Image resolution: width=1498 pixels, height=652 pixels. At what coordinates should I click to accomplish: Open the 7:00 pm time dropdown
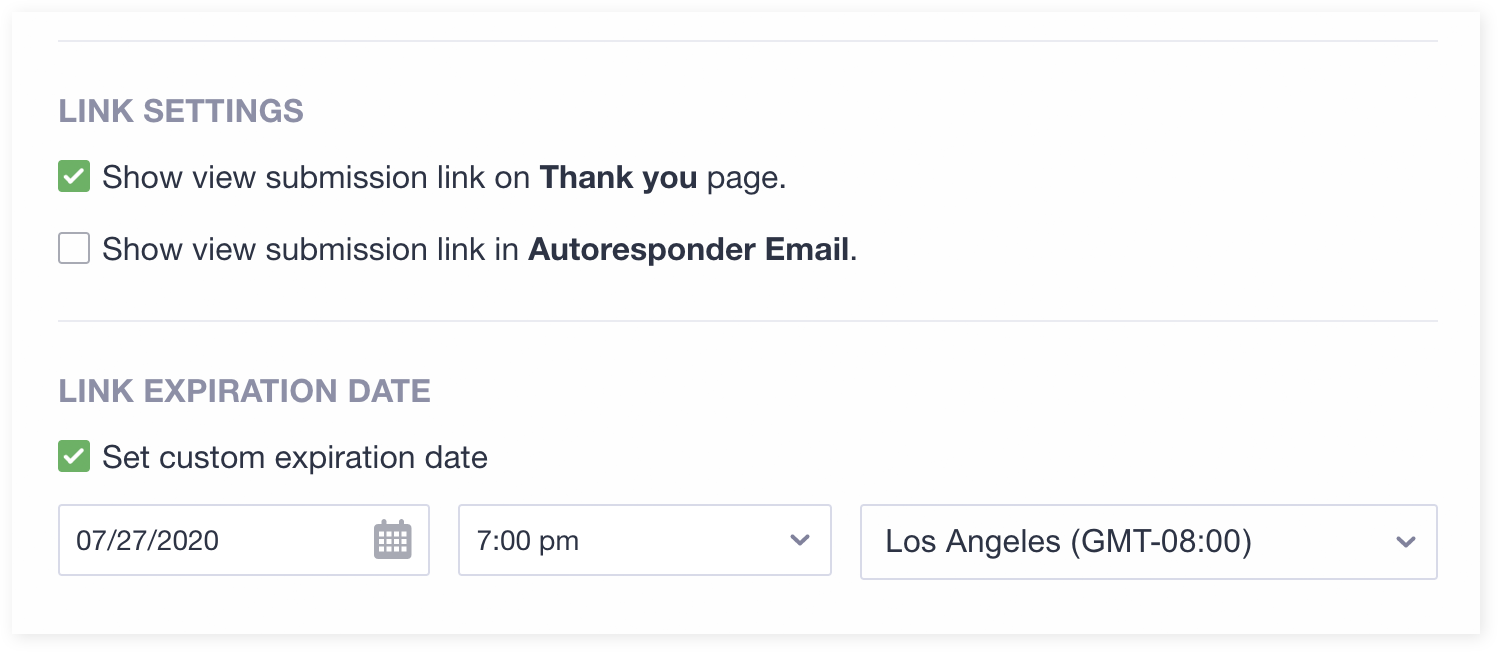pyautogui.click(x=644, y=540)
